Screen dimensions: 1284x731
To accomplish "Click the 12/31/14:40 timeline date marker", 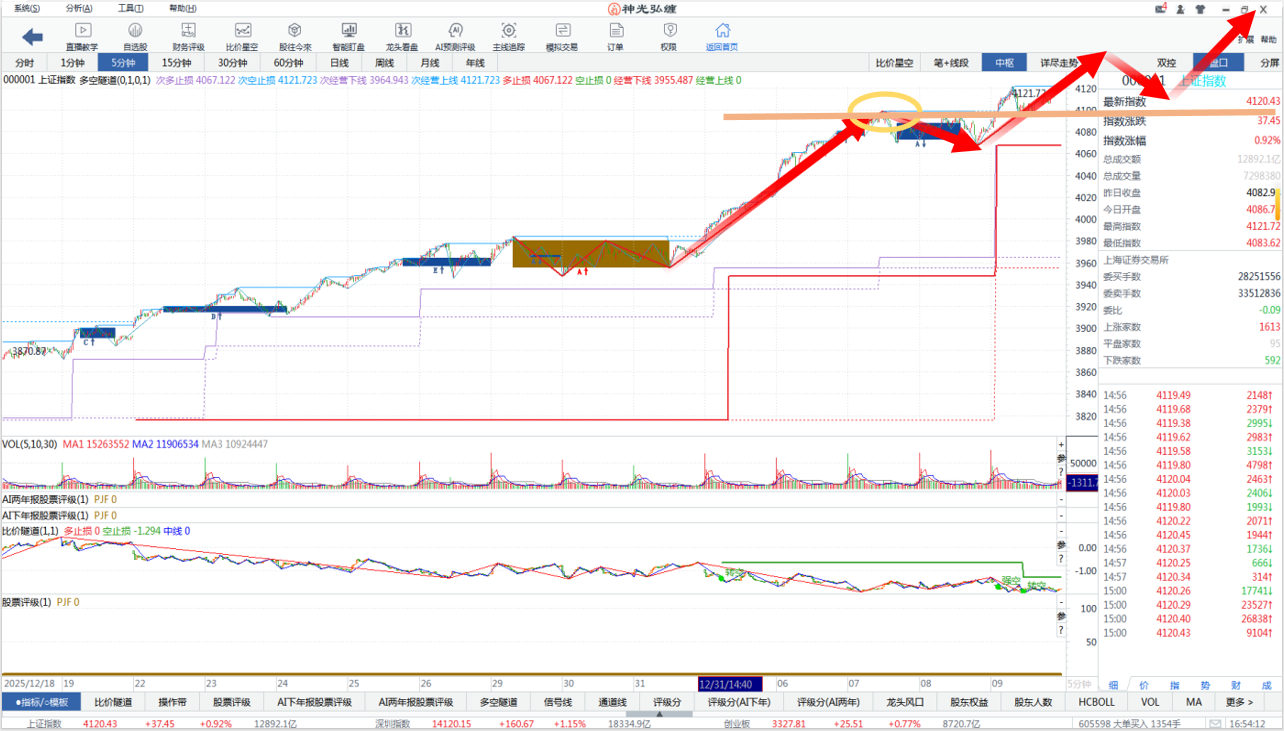I will [730, 685].
